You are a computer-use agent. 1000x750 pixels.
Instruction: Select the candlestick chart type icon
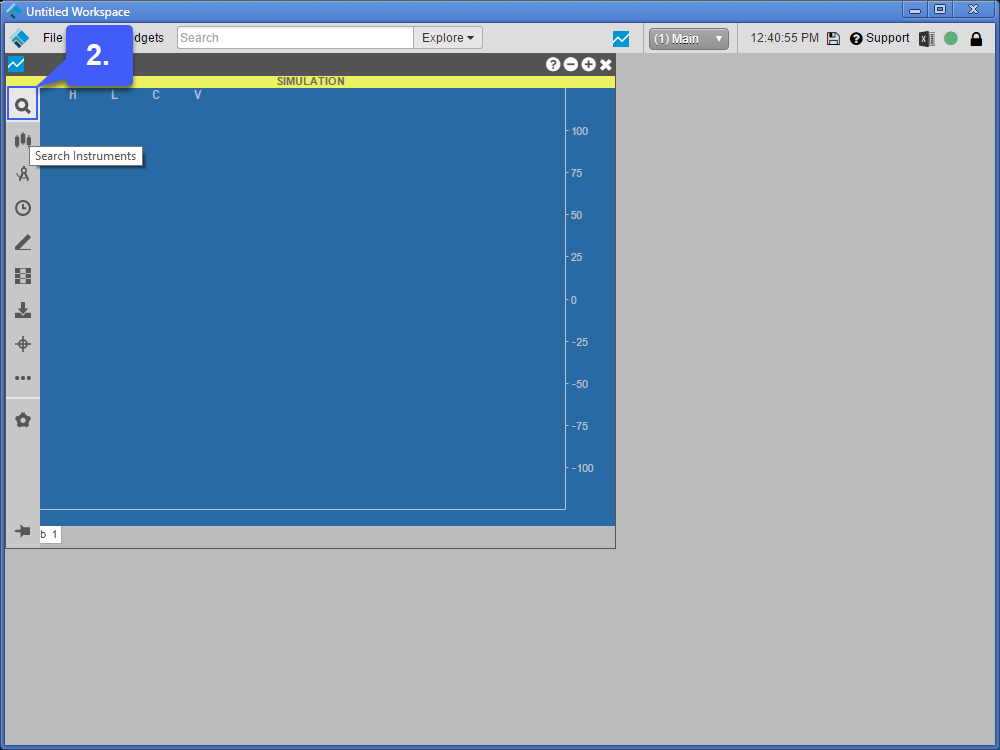(x=22, y=140)
